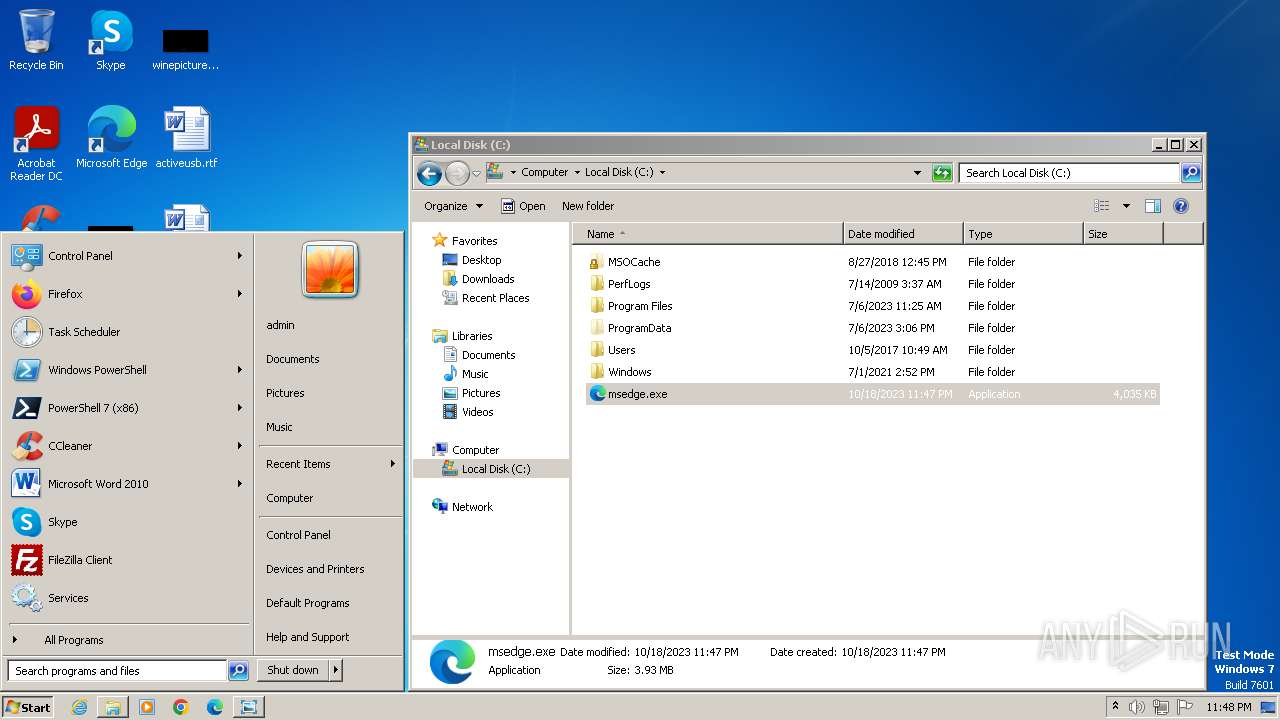Open address bar history dropdown
The height and width of the screenshot is (720, 1280).
[917, 173]
